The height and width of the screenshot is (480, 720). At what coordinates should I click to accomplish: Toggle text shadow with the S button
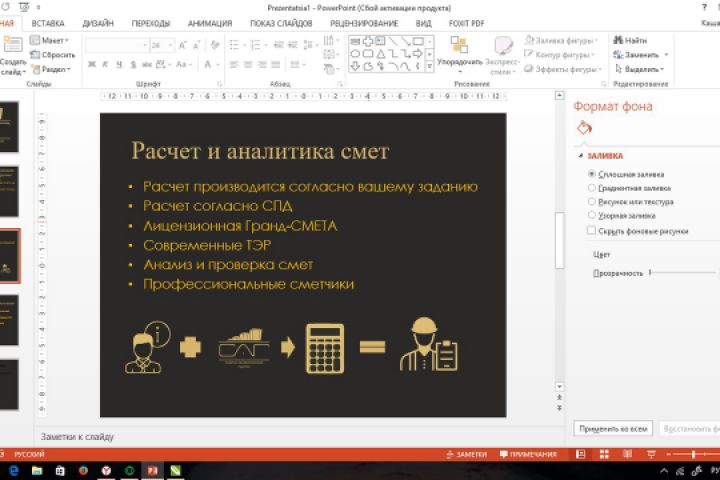pos(133,65)
